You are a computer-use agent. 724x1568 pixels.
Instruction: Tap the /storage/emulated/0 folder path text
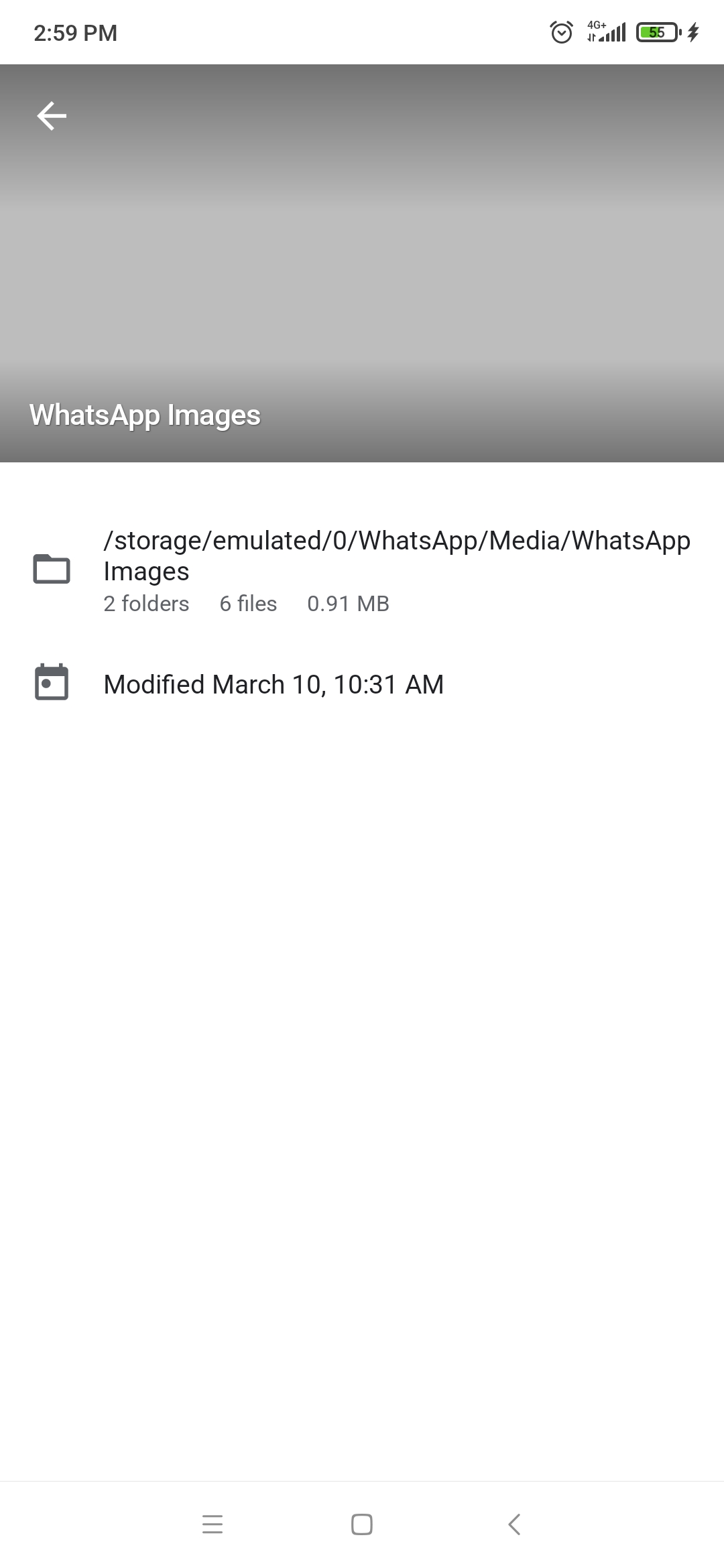pos(397,556)
